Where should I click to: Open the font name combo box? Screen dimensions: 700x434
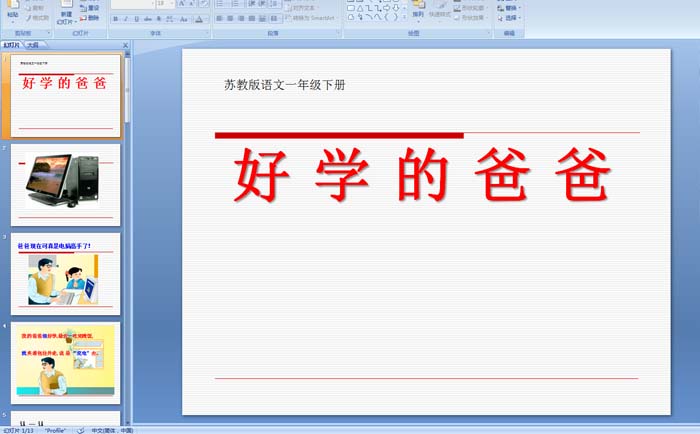coord(132,4)
